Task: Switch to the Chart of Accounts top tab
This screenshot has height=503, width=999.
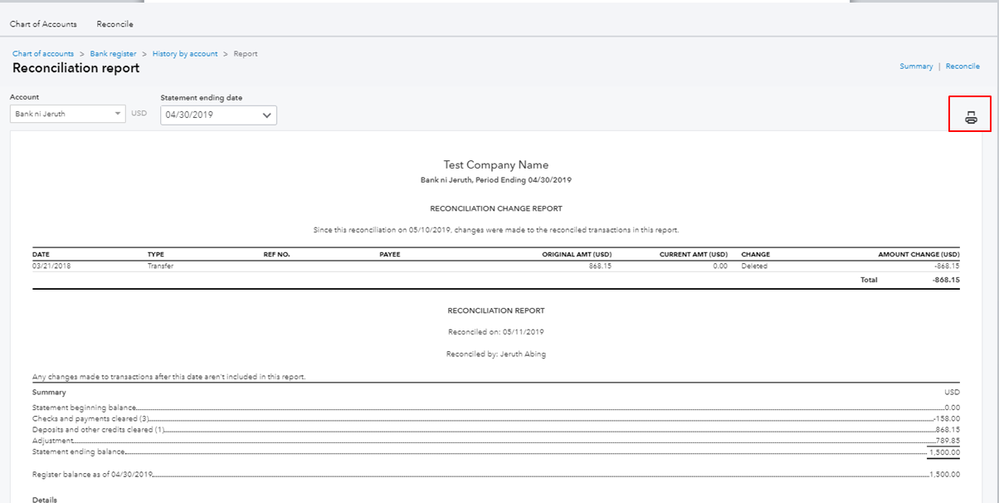Action: 43,24
